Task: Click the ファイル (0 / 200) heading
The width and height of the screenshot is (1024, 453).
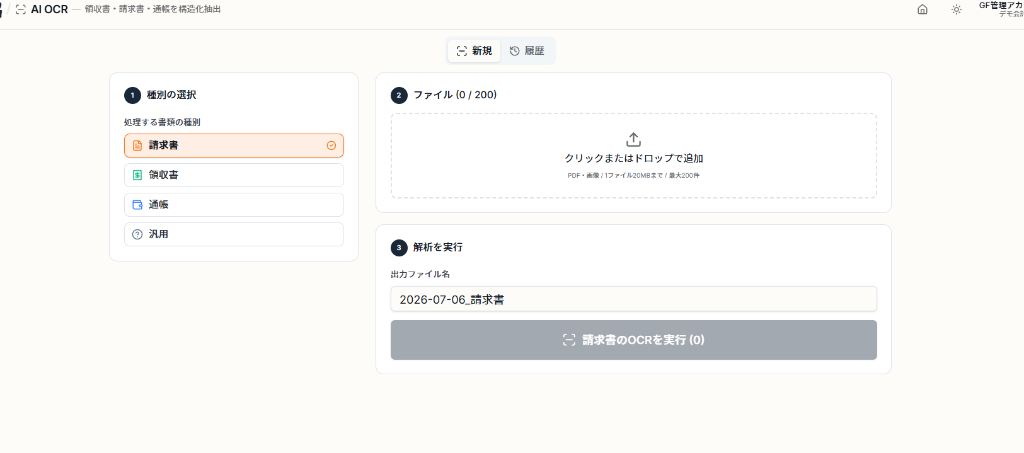Action: pos(455,95)
